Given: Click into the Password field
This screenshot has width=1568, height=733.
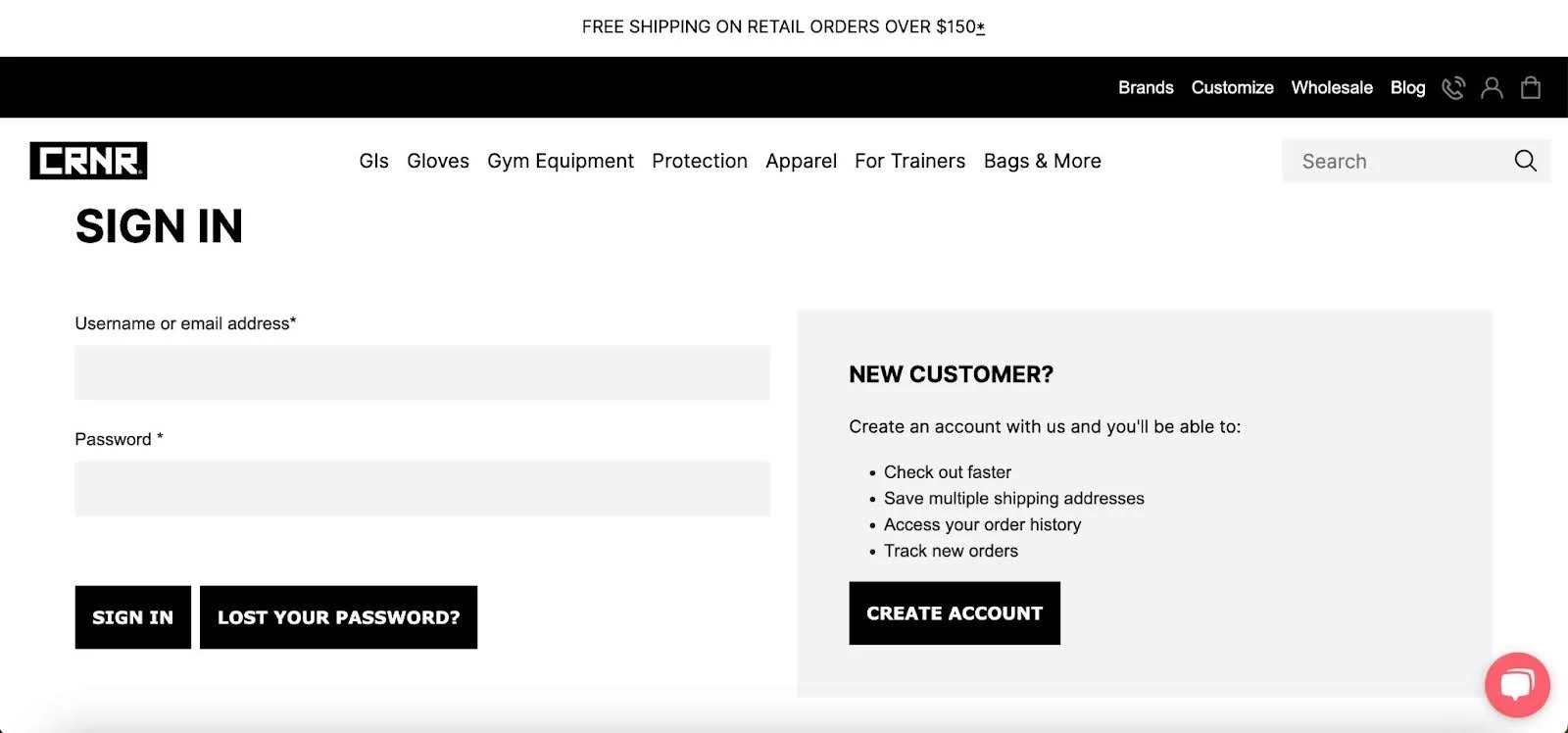Looking at the screenshot, I should (x=422, y=488).
